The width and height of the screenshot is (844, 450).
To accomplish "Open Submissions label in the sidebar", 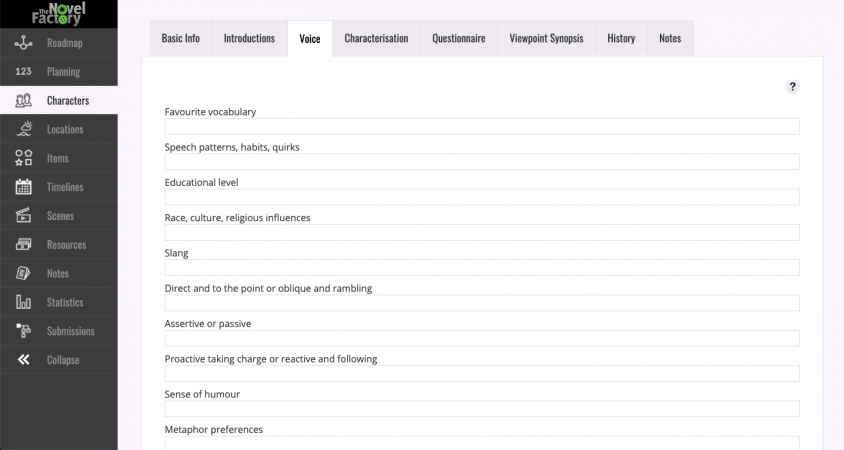I will pos(71,331).
